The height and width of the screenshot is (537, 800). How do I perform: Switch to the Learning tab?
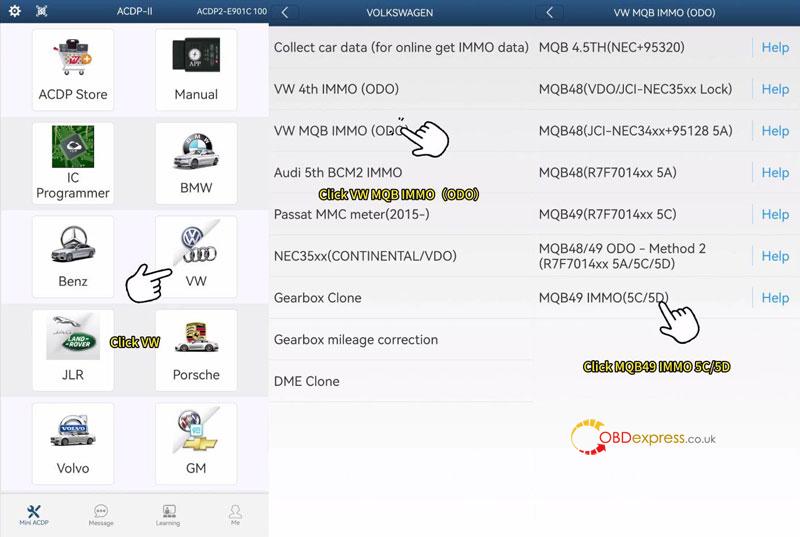coord(168,515)
